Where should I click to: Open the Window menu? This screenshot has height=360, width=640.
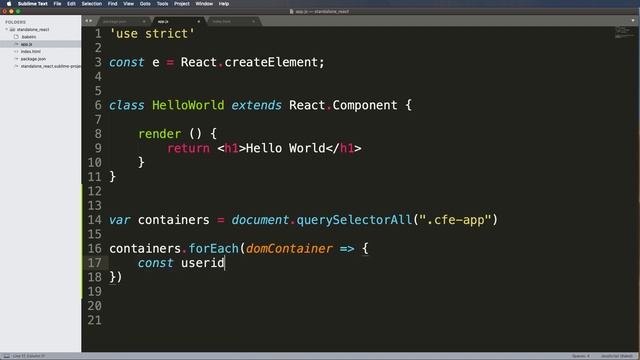coord(204,4)
